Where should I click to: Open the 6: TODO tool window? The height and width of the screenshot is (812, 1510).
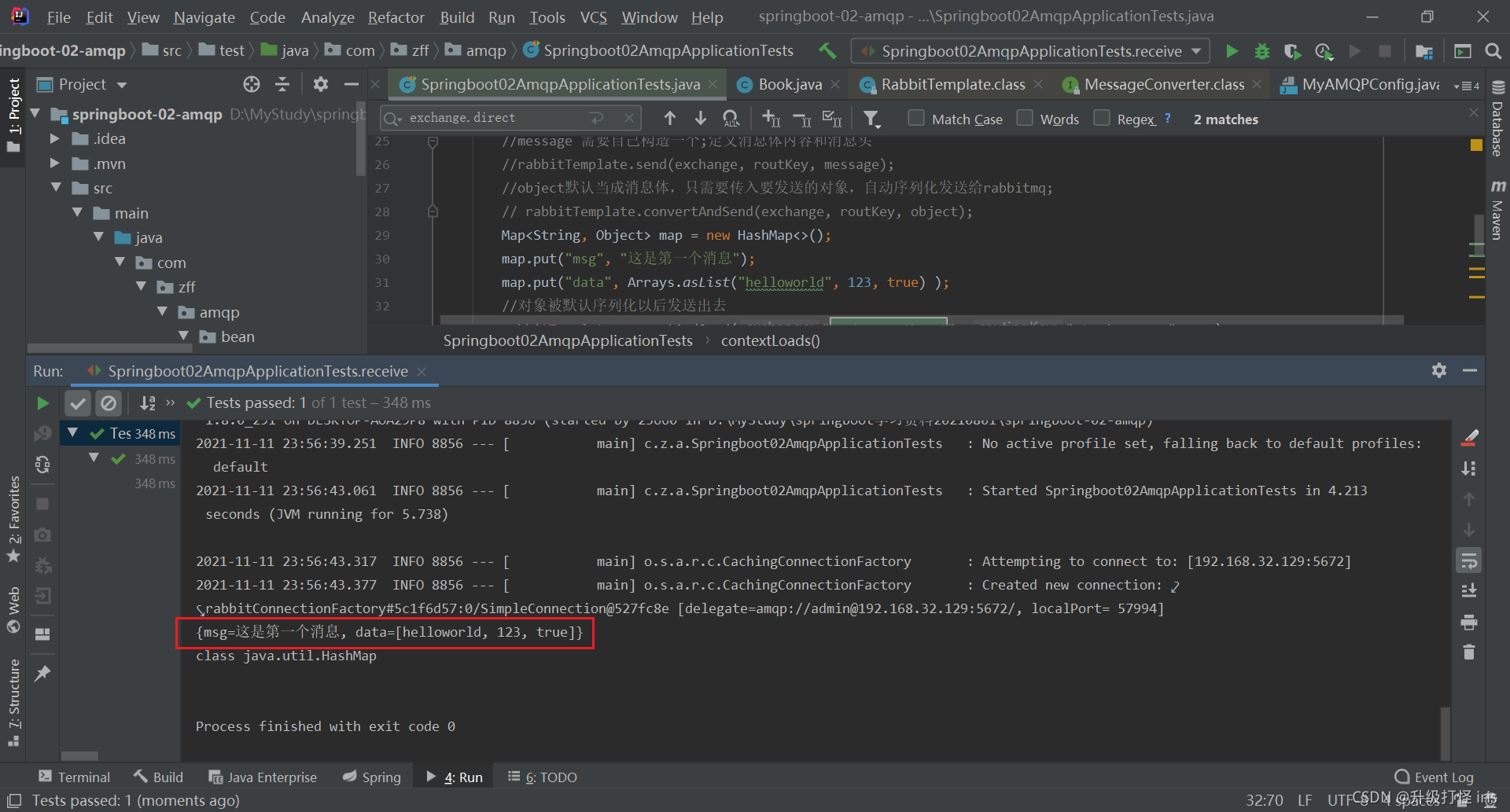542,777
